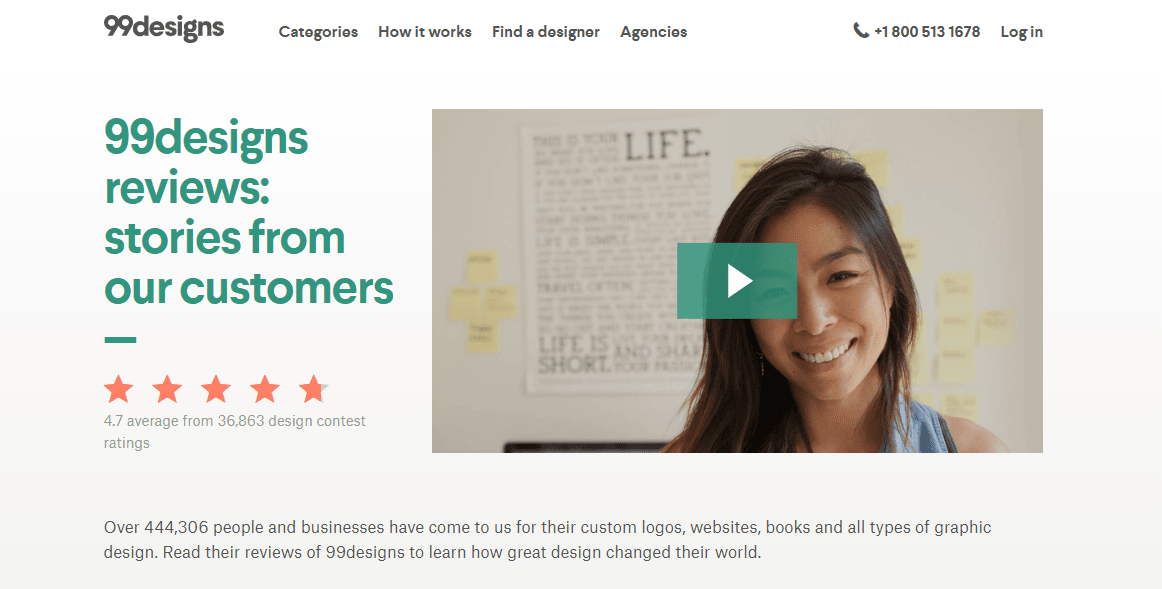The height and width of the screenshot is (589, 1162).
Task: Click the second rating star
Action: tap(167, 388)
